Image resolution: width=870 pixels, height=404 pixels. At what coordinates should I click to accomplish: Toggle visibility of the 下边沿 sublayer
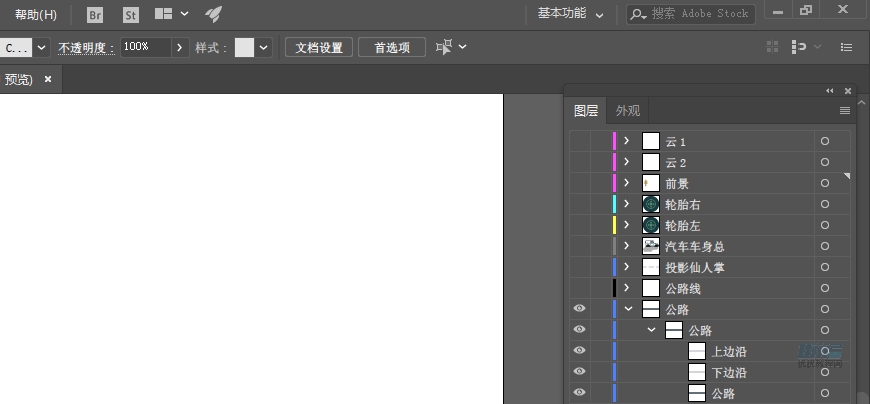pyautogui.click(x=579, y=372)
